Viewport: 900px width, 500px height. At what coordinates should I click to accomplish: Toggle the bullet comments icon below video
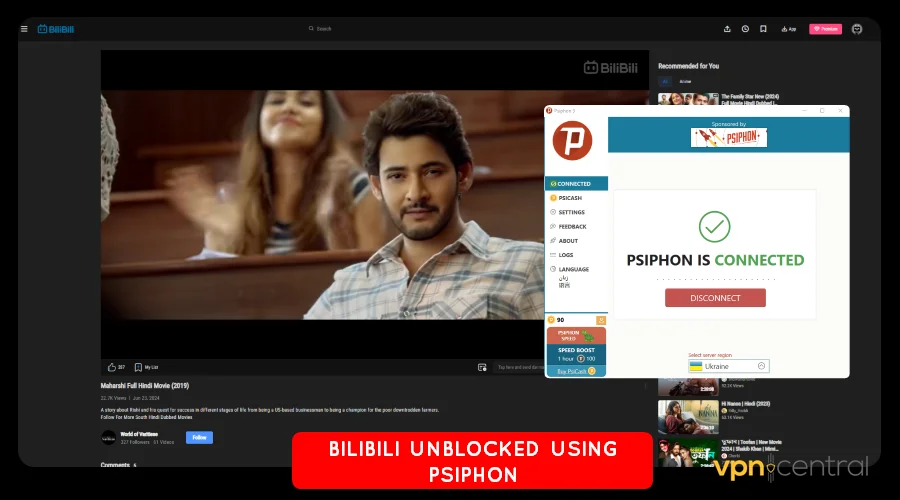point(482,367)
